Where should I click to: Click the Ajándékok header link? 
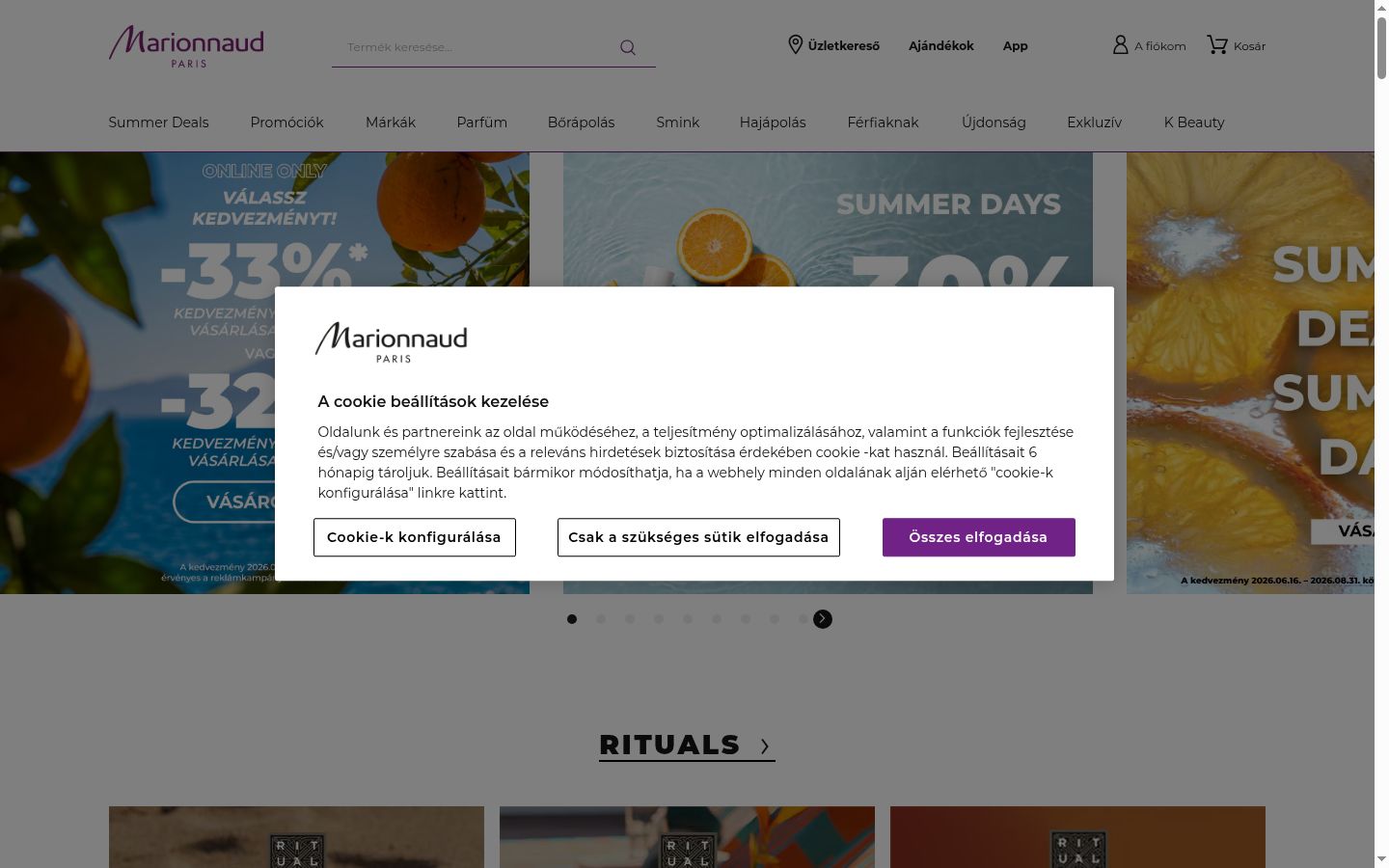pos(941,45)
